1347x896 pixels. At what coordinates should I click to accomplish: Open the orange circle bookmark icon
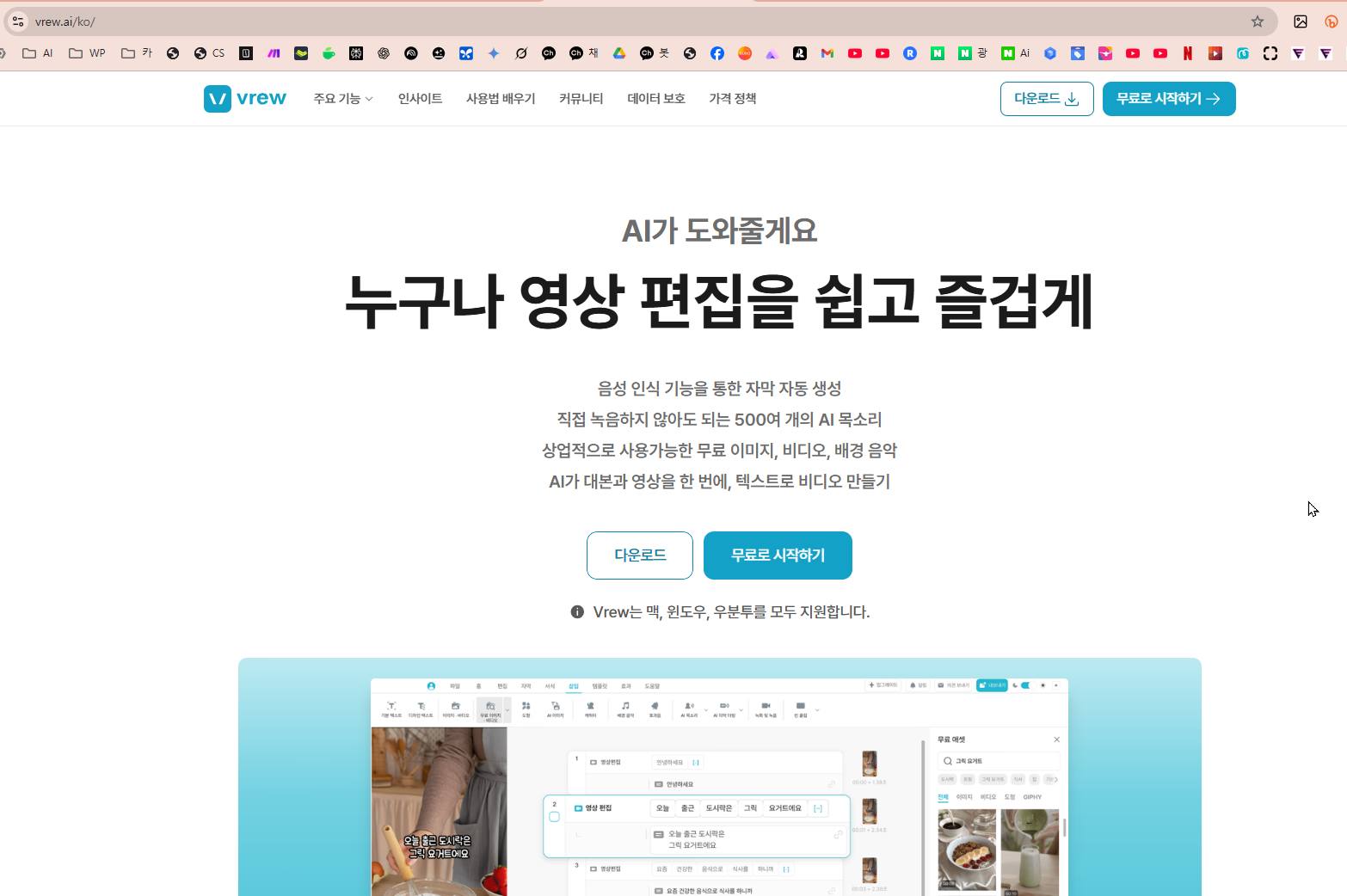(745, 53)
